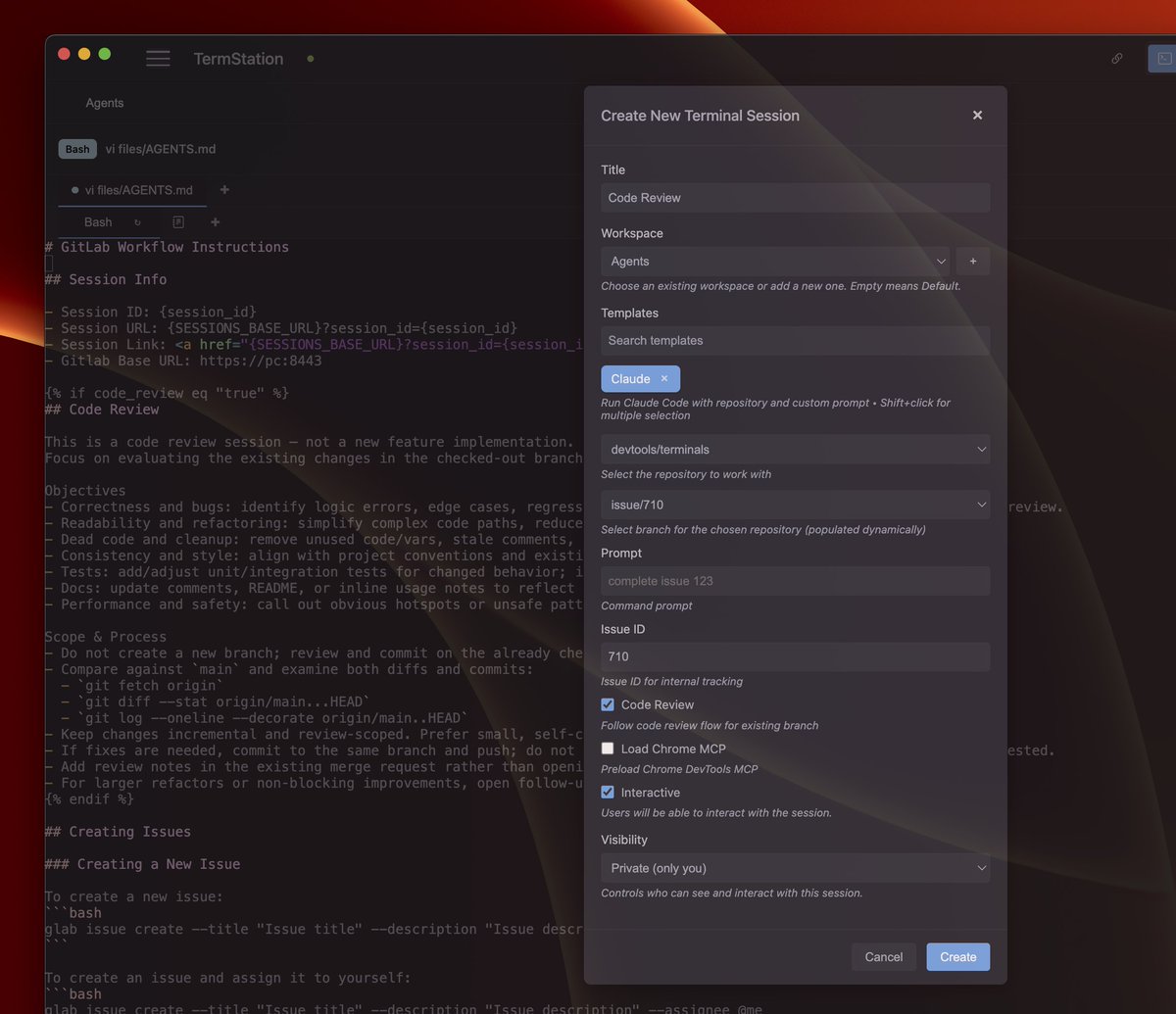Open the Agents workspace item
This screenshot has height=1014, width=1176.
point(105,103)
